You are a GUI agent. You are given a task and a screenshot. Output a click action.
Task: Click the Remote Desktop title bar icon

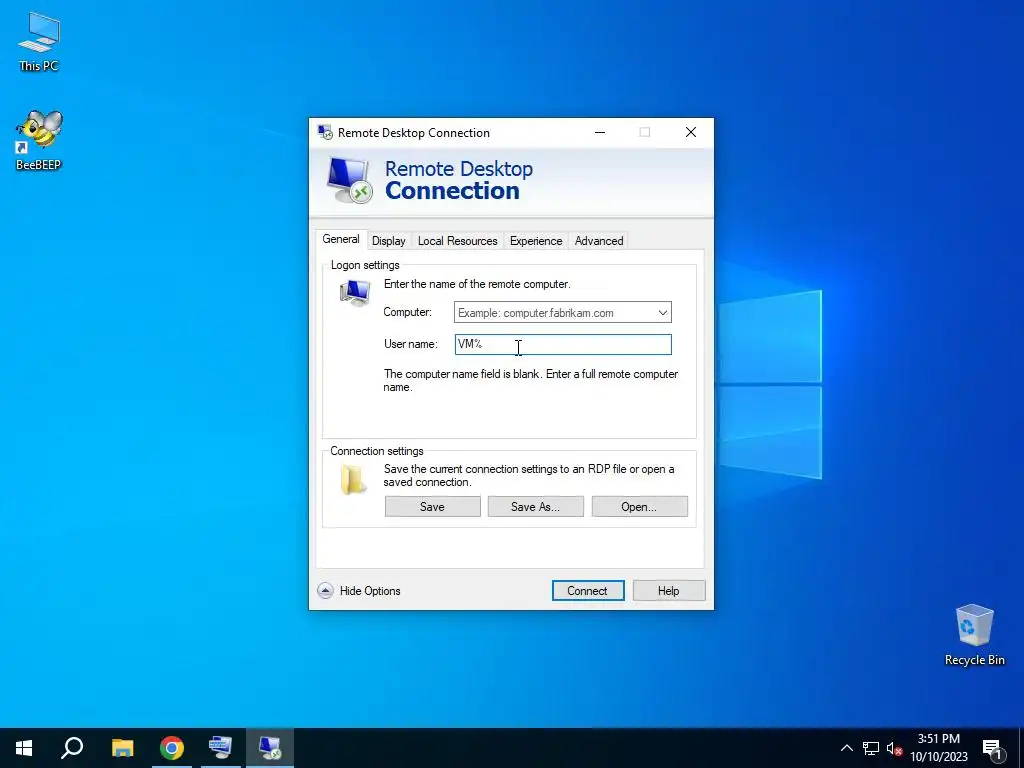pos(325,133)
